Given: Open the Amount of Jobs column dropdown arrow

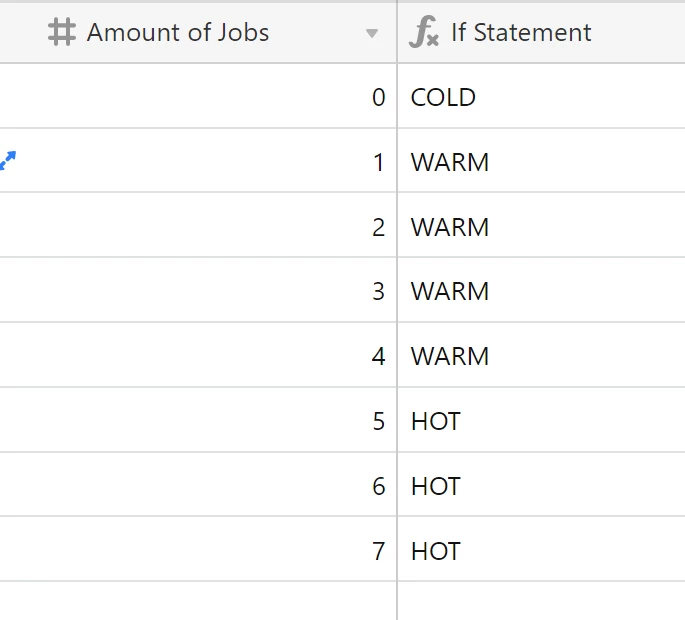Looking at the screenshot, I should (372, 33).
